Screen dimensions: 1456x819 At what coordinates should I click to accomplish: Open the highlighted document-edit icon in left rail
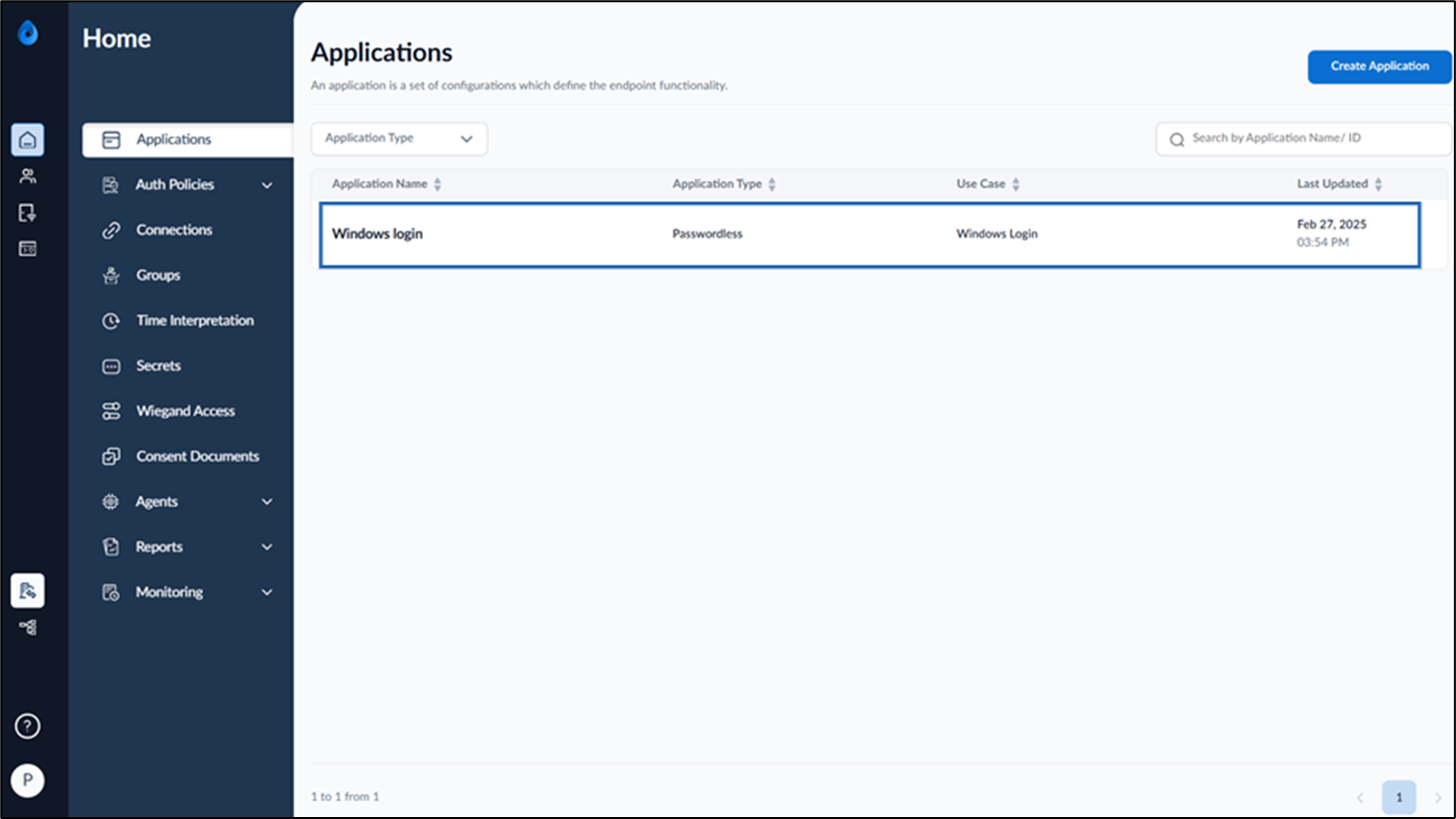click(28, 590)
